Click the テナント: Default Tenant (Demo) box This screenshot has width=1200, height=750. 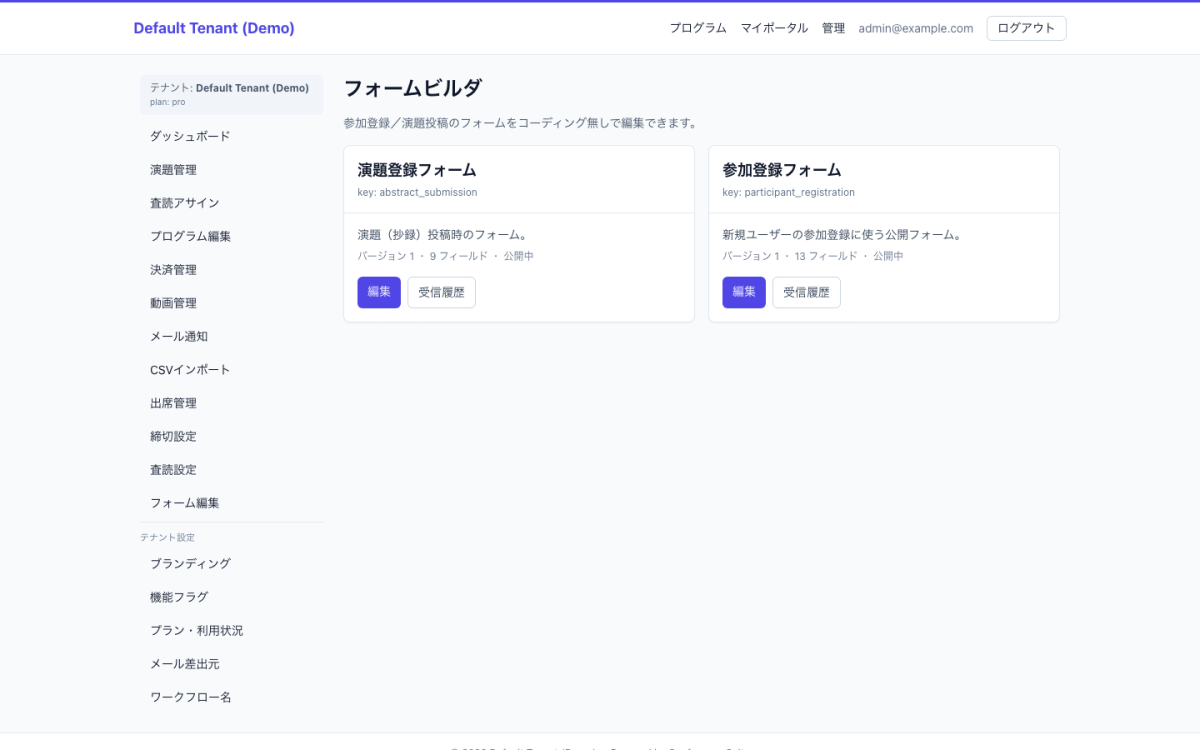[232, 94]
